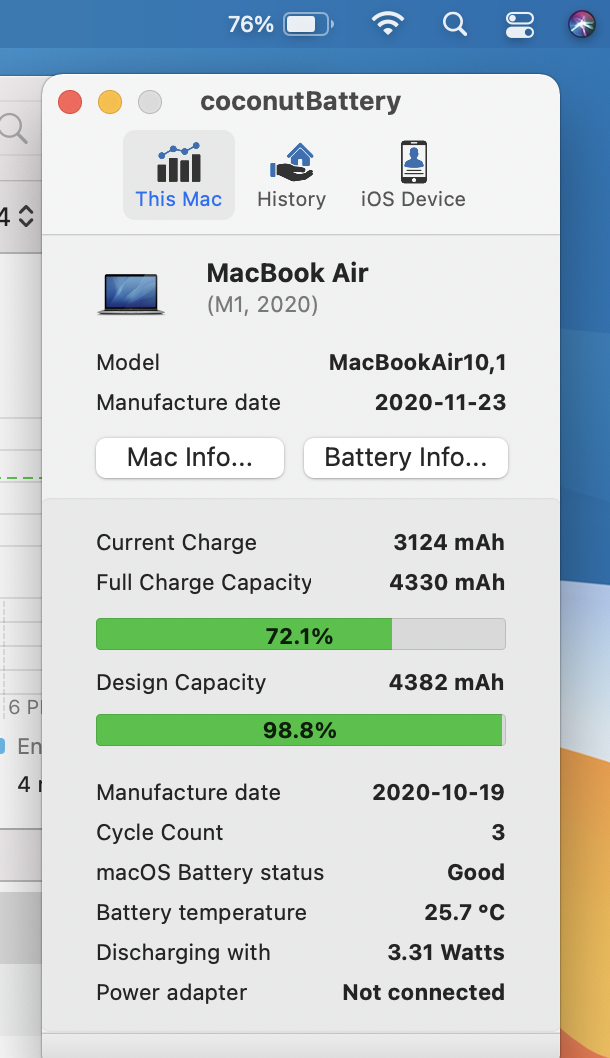Click the 98.8% design capacity bar

pos(300,730)
